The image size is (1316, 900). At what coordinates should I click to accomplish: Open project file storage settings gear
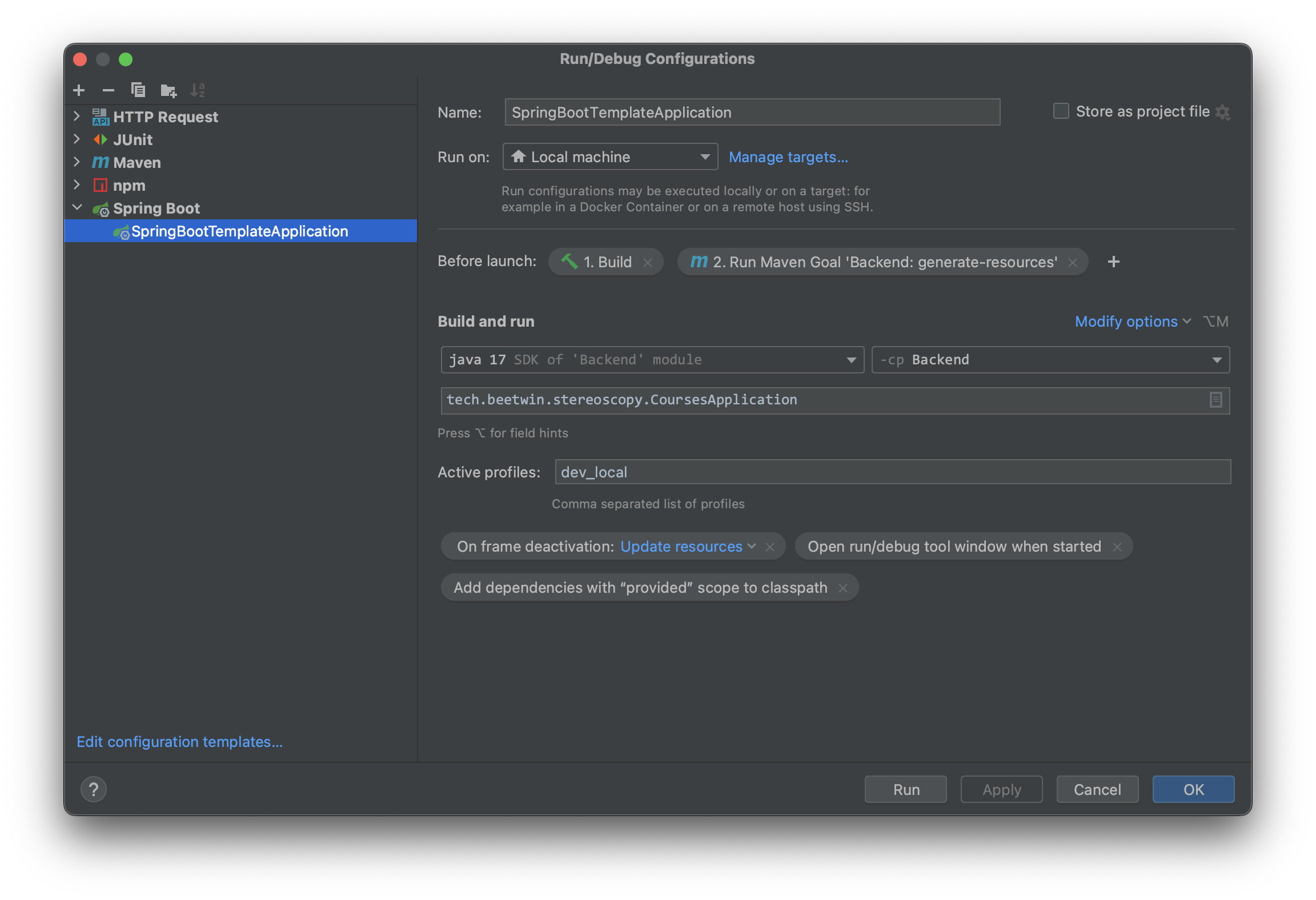pyautogui.click(x=1222, y=112)
